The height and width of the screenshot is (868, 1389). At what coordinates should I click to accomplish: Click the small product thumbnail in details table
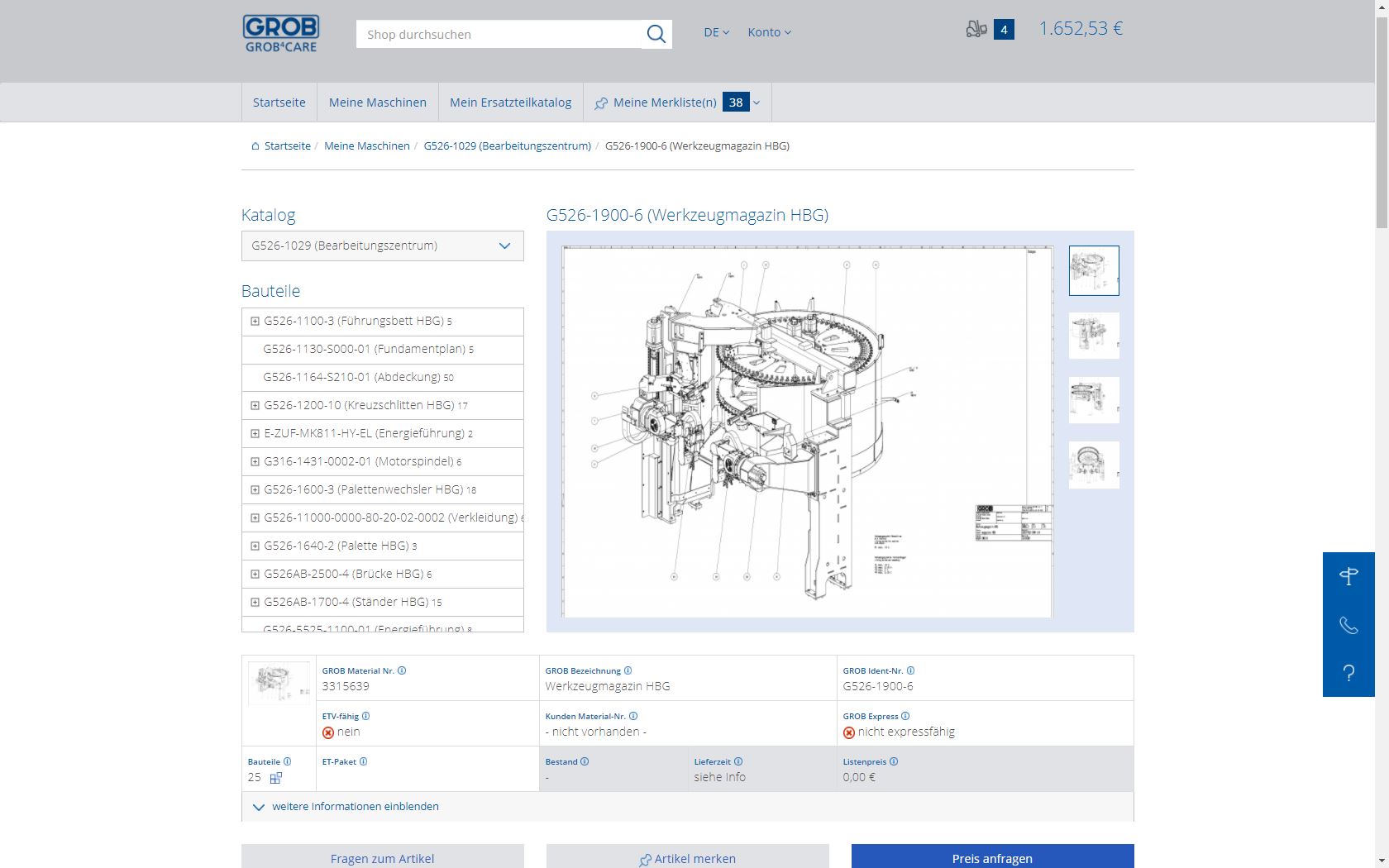(x=279, y=684)
